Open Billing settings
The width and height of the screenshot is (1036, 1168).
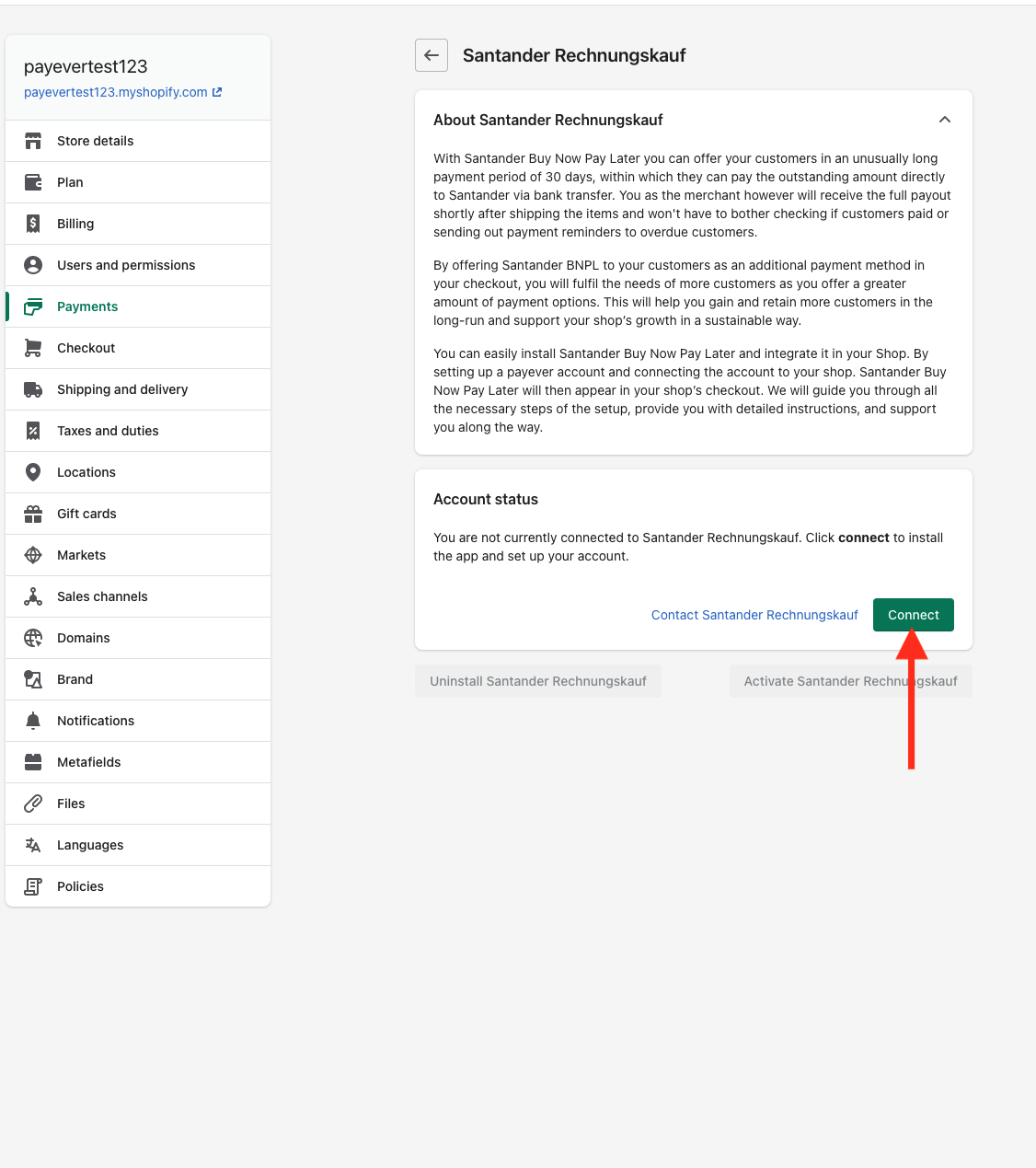(x=138, y=224)
